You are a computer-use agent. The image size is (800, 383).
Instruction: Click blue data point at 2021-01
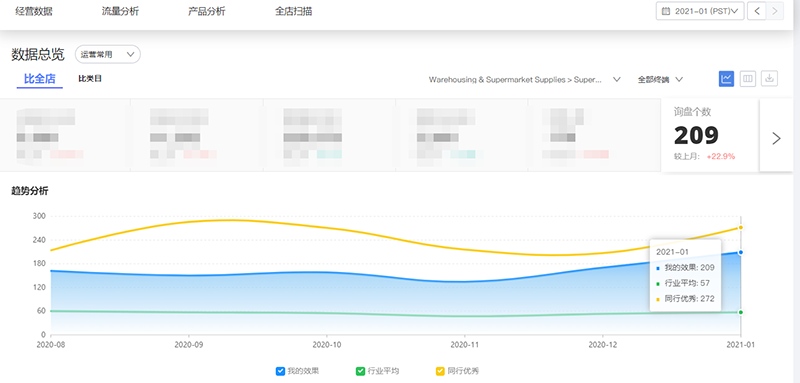pos(740,252)
